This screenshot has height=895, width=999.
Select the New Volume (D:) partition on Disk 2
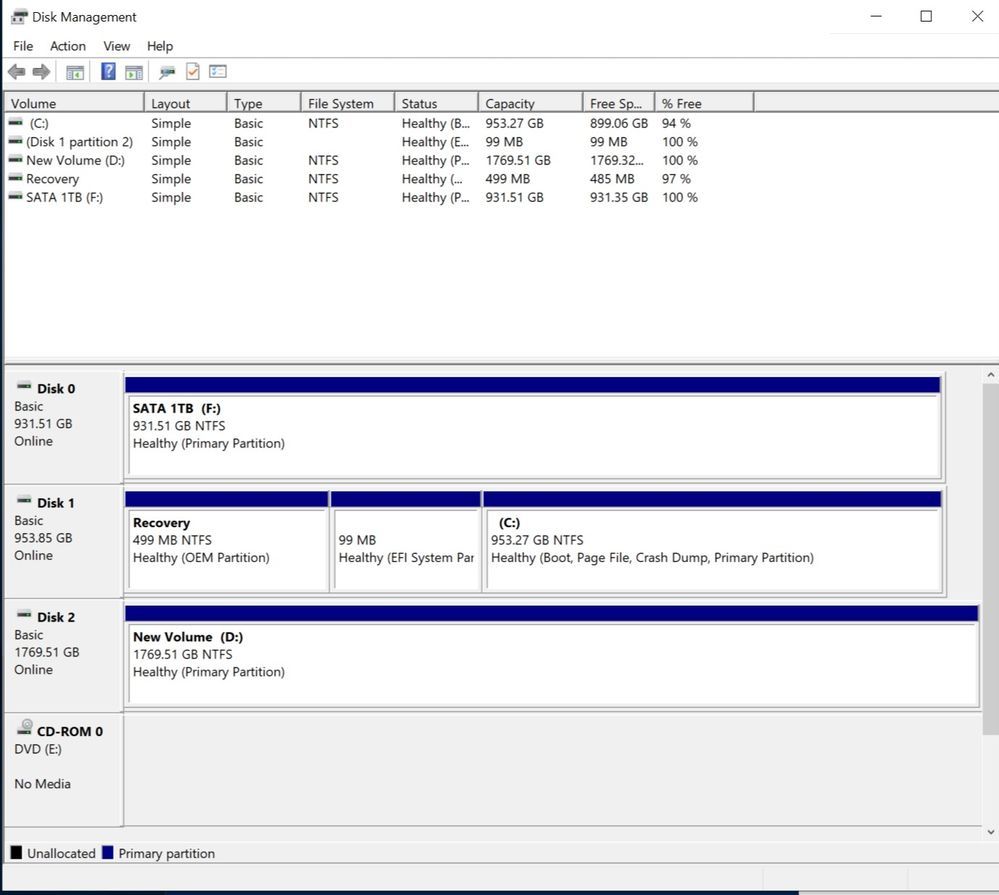[x=551, y=663]
